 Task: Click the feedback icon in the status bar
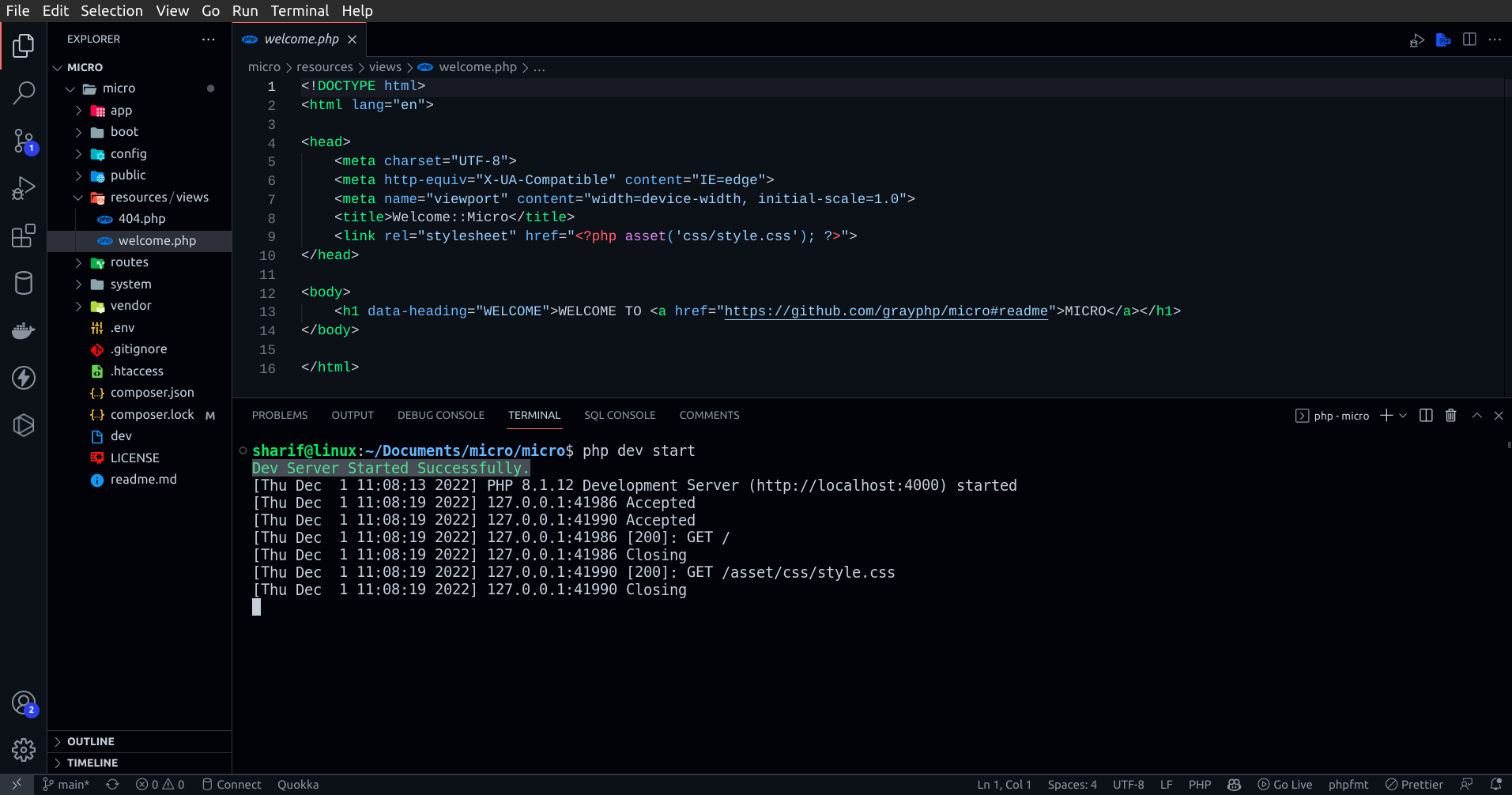[1467, 785]
